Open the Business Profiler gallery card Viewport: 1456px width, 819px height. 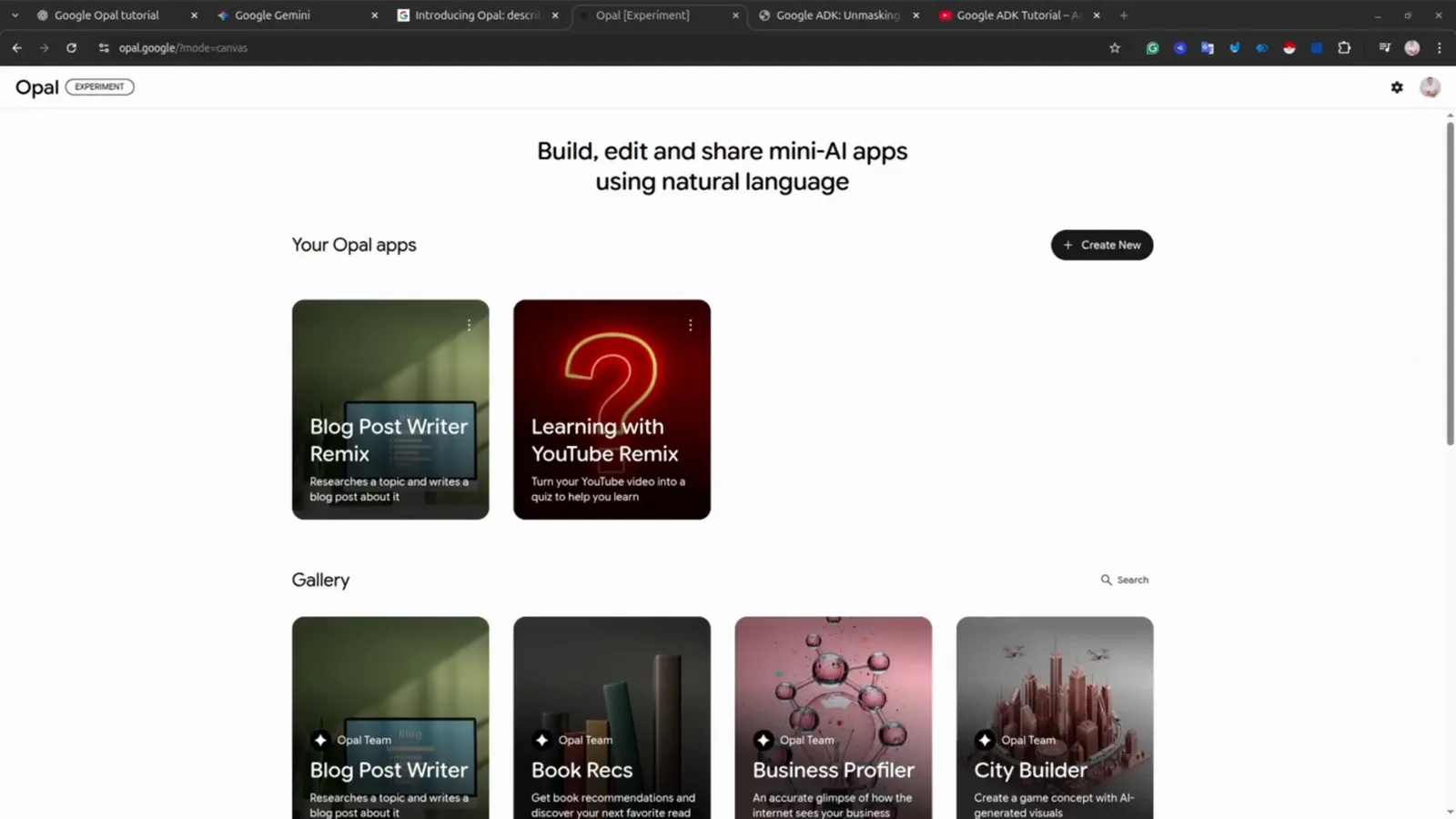click(834, 718)
